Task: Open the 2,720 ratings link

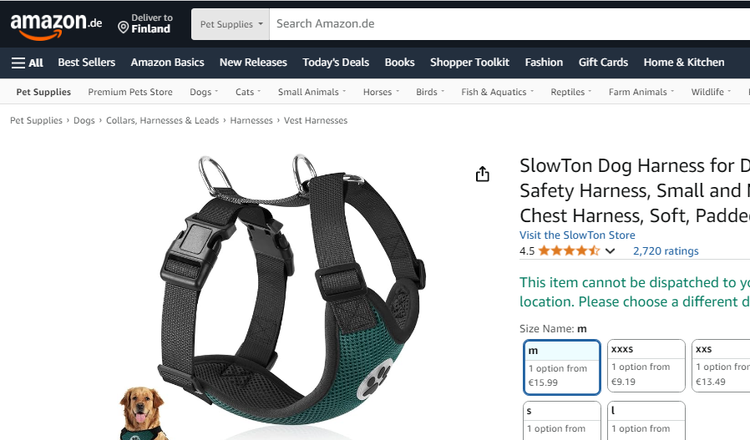Action: (x=666, y=251)
